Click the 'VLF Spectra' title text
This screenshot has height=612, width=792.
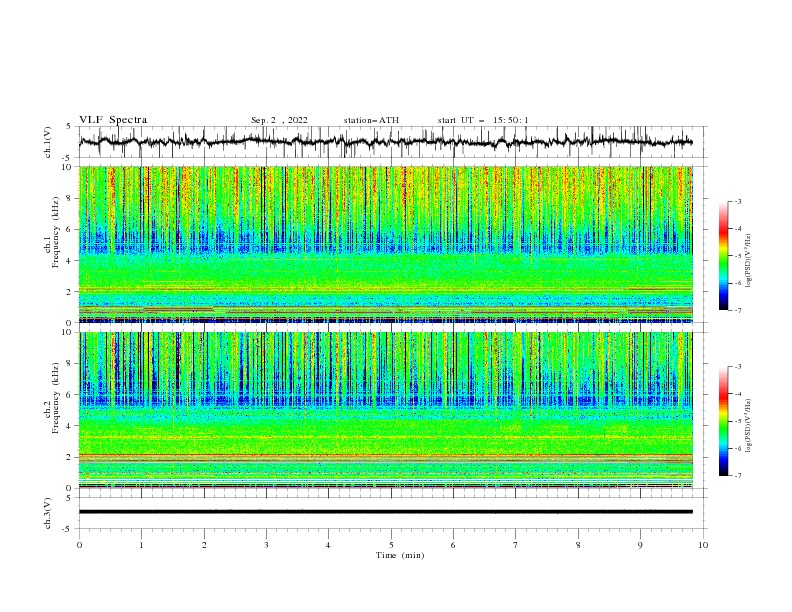click(x=113, y=120)
